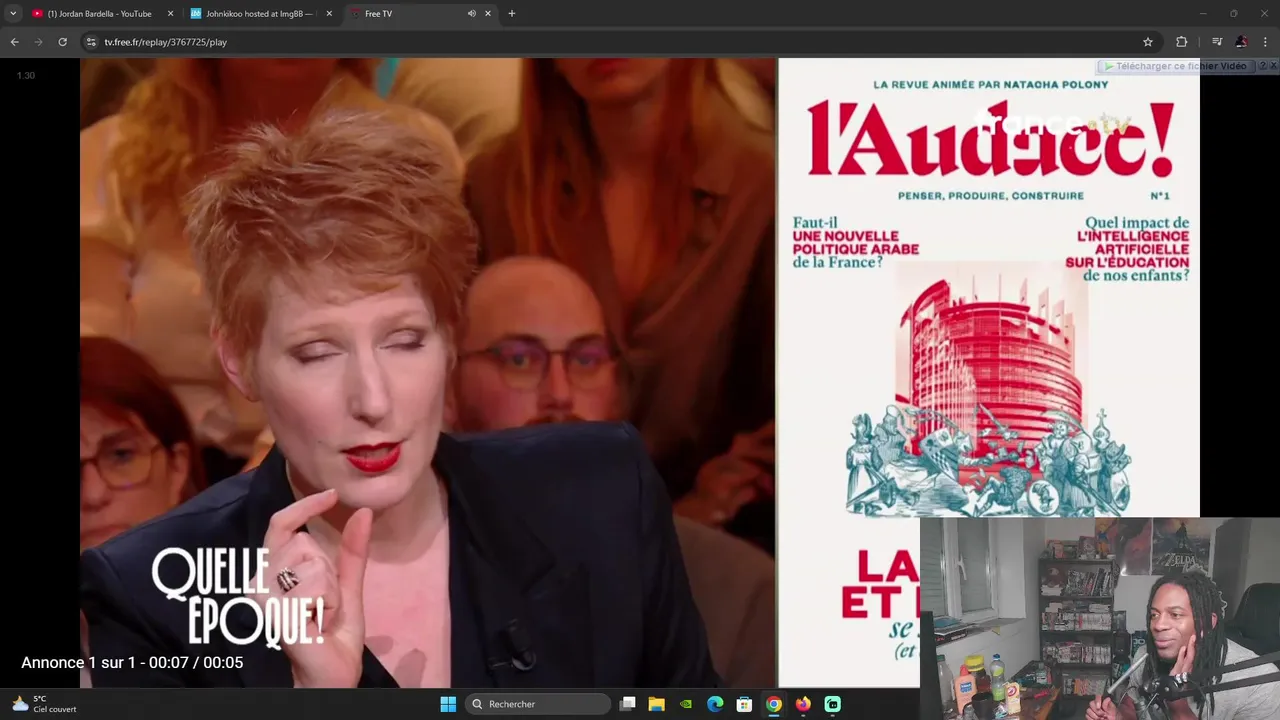Open Firefox from the taskbar
Viewport: 1280px width, 720px height.
click(803, 704)
